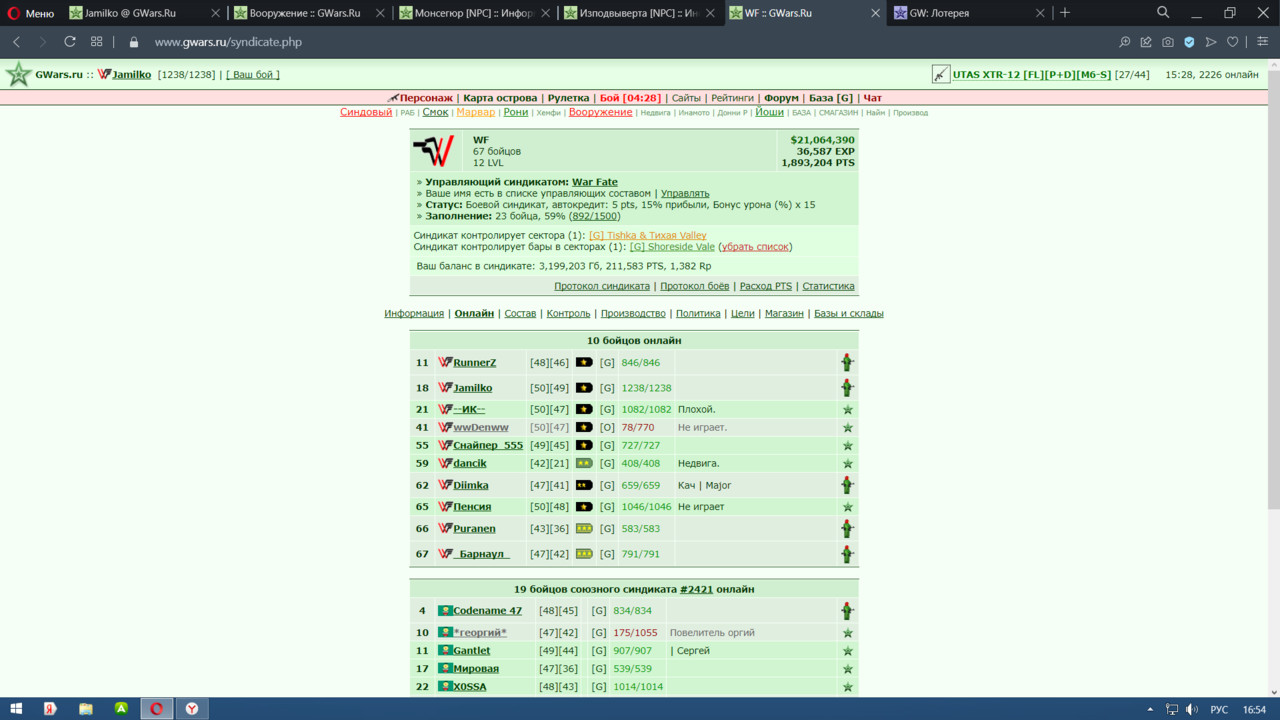Click the WF syndicate emblem image
The width and height of the screenshot is (1280, 720).
pyautogui.click(x=434, y=151)
